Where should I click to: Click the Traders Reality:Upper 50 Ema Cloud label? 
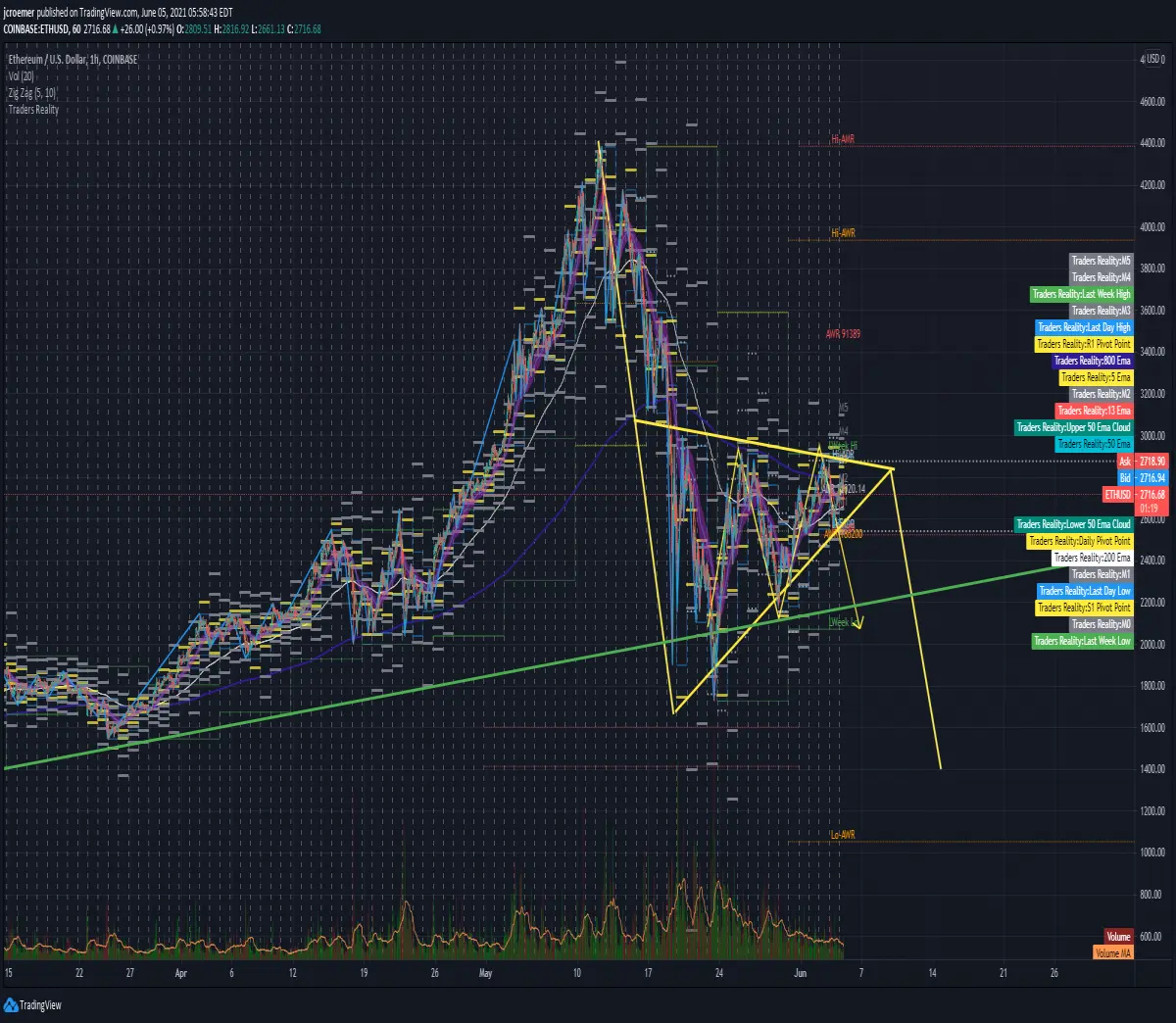(1073, 427)
